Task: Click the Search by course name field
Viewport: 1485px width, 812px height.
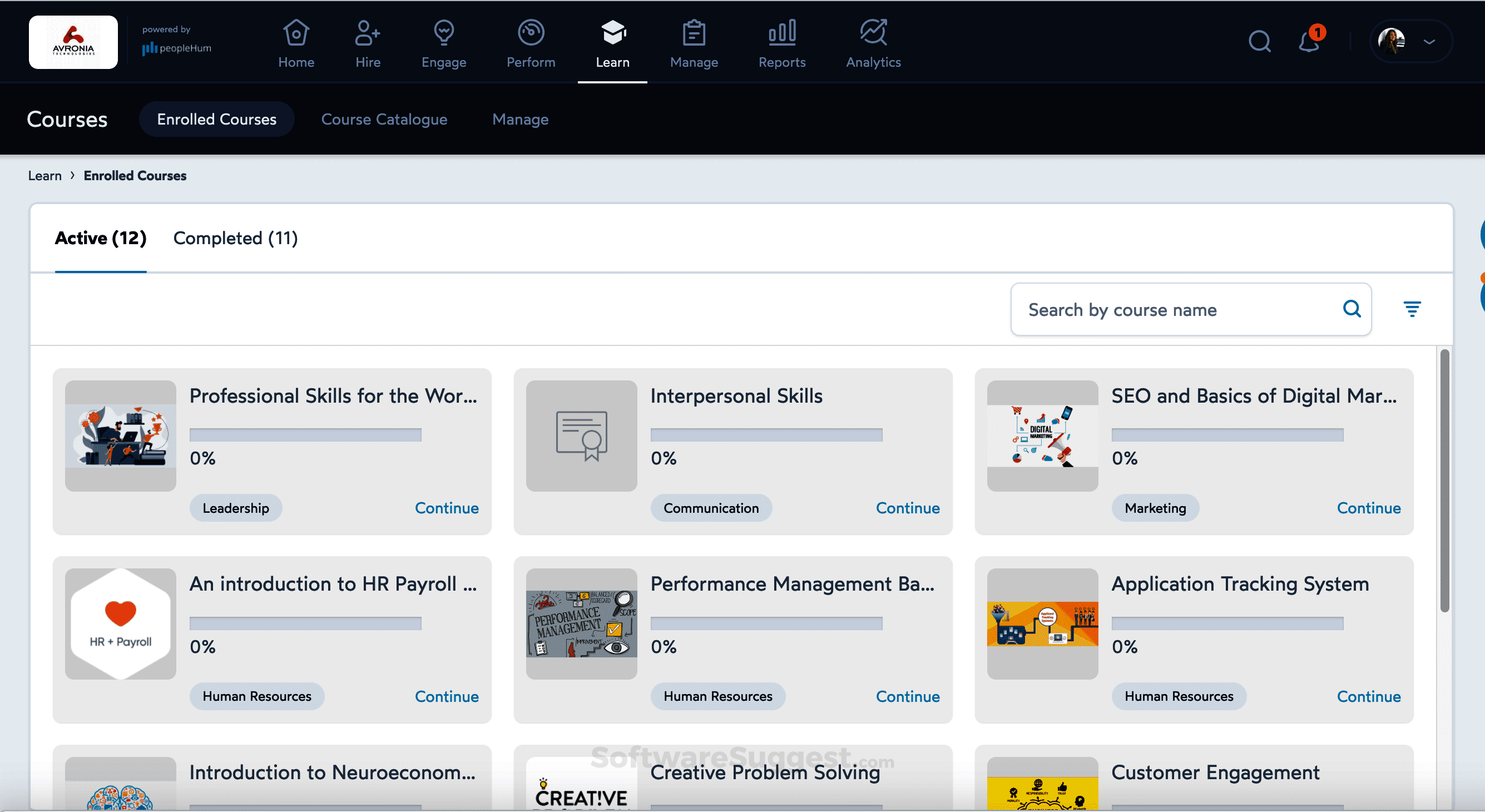Action: pos(1176,309)
